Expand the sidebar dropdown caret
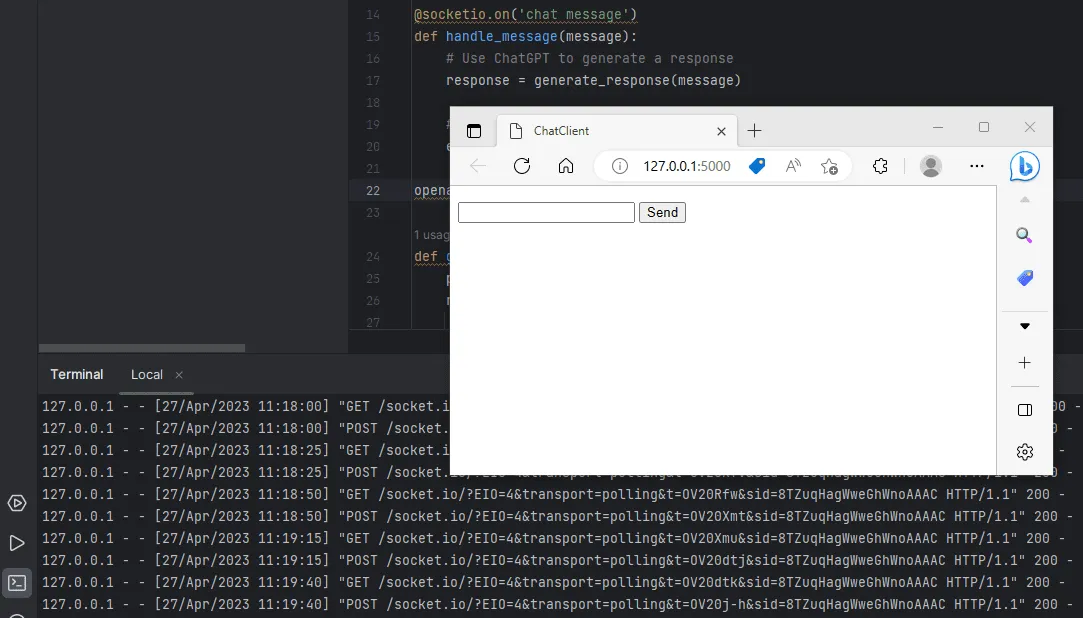The height and width of the screenshot is (618, 1083). pos(1024,326)
